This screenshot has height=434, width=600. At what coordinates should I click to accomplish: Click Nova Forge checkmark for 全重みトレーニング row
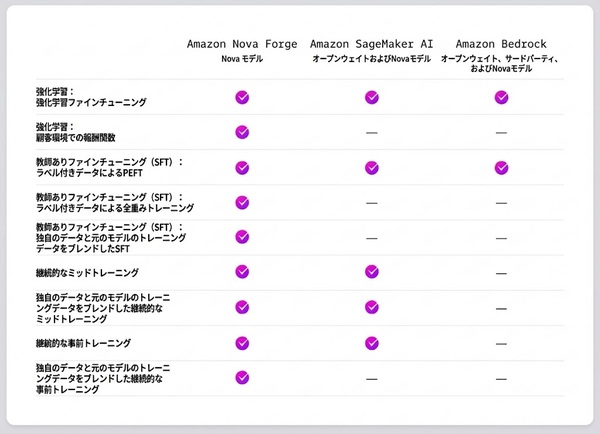pyautogui.click(x=241, y=202)
